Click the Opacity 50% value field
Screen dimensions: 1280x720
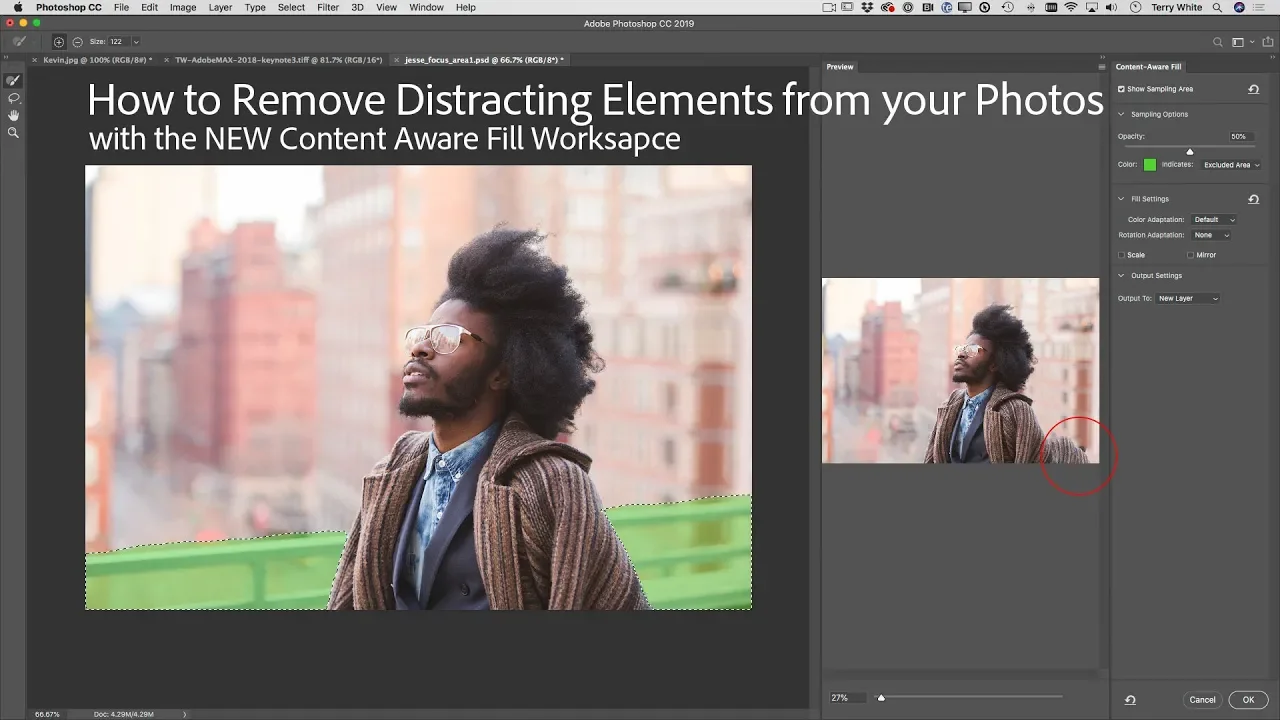click(1241, 136)
